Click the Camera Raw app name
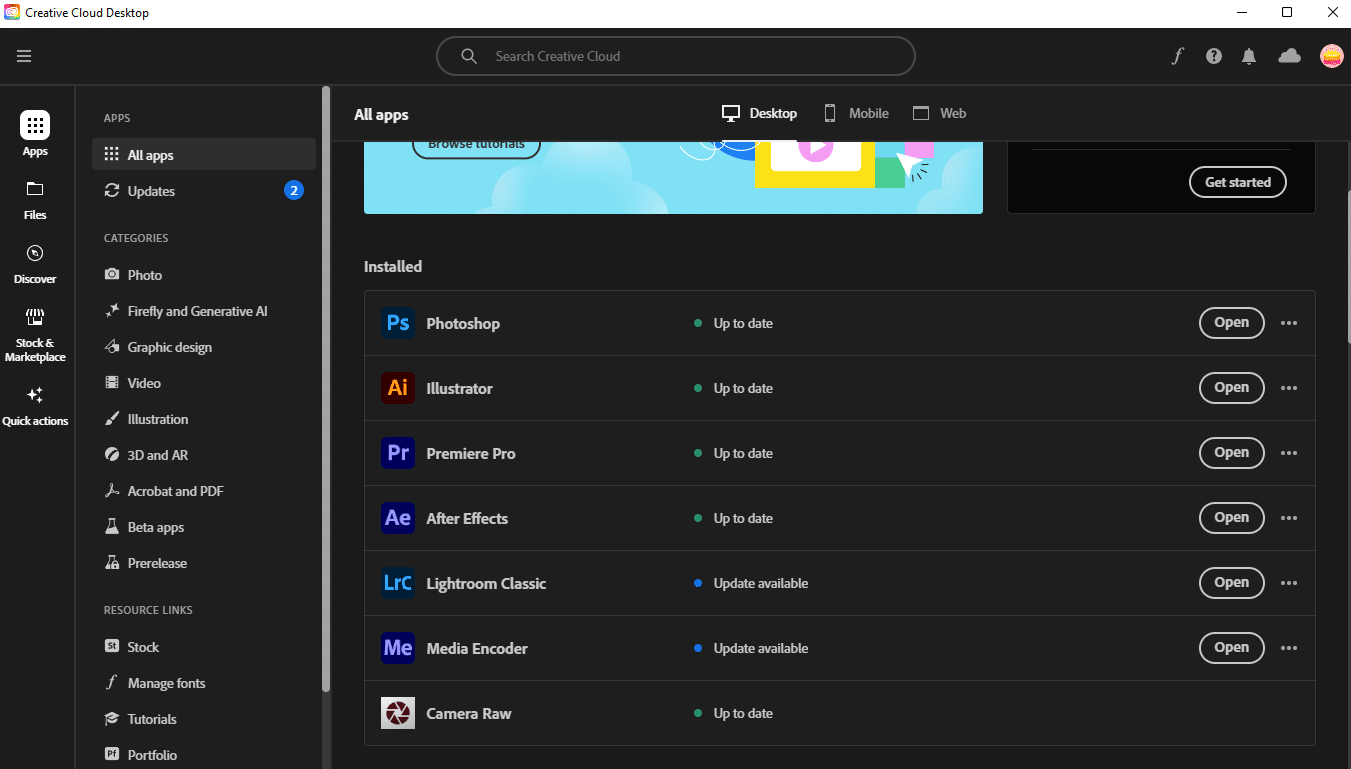This screenshot has height=769, width=1351. 469,714
